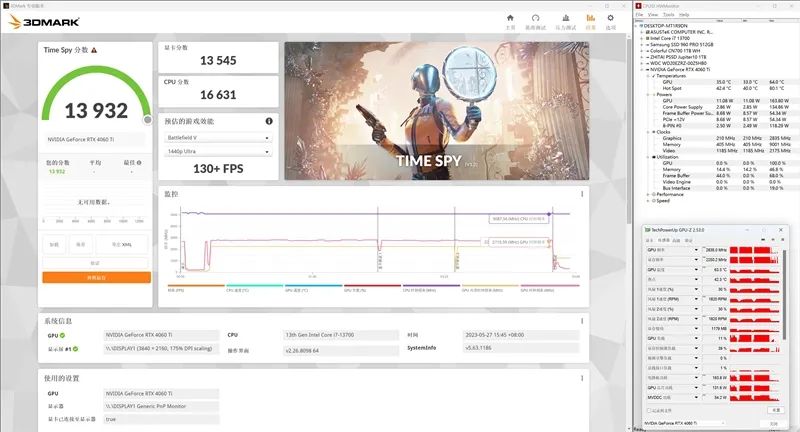Open the Tools menu in HWMonitor
Image resolution: width=800 pixels, height=432 pixels.
point(668,15)
